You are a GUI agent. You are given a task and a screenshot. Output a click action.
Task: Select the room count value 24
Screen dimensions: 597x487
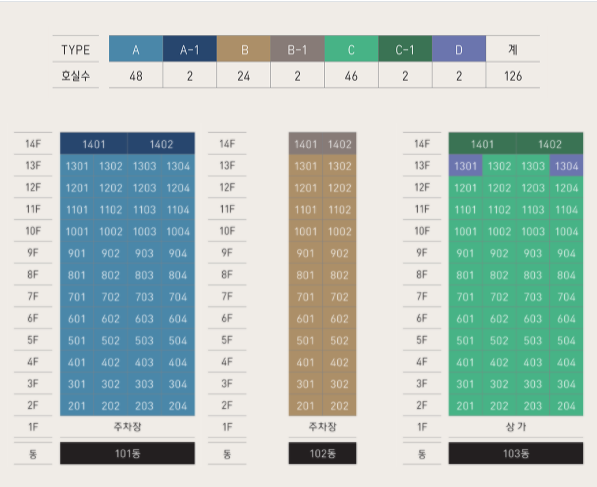(244, 76)
